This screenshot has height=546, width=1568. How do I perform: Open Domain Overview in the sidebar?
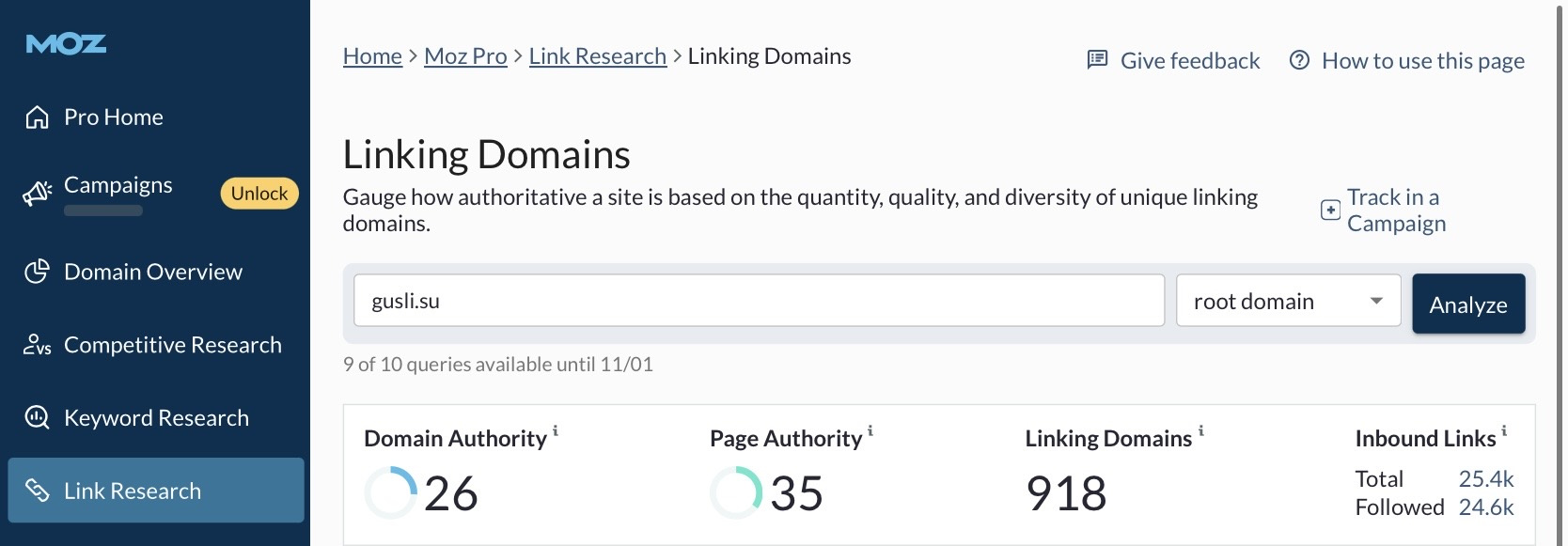[x=155, y=272]
